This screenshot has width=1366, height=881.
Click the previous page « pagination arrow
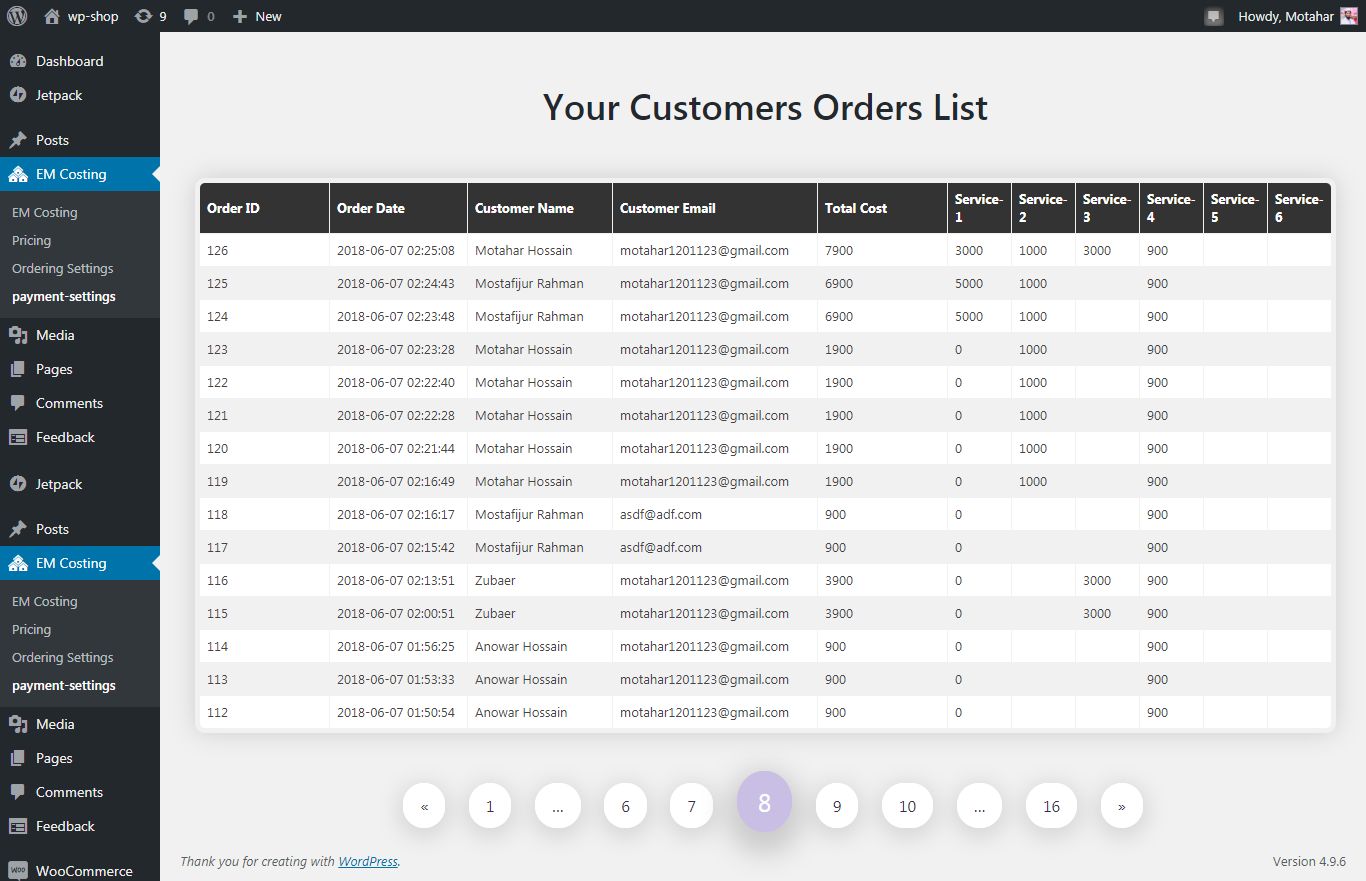[425, 806]
